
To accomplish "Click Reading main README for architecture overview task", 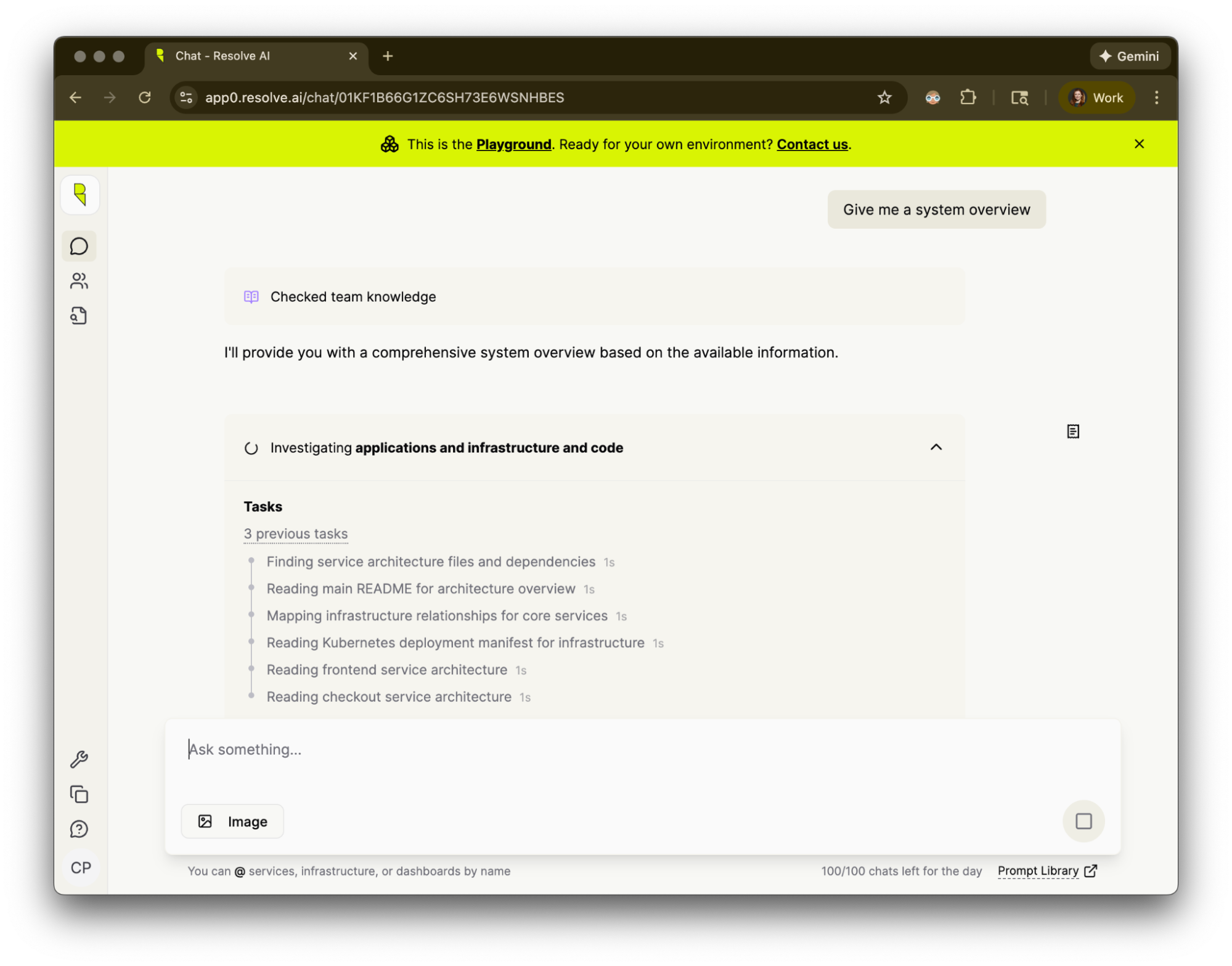I will coord(422,589).
